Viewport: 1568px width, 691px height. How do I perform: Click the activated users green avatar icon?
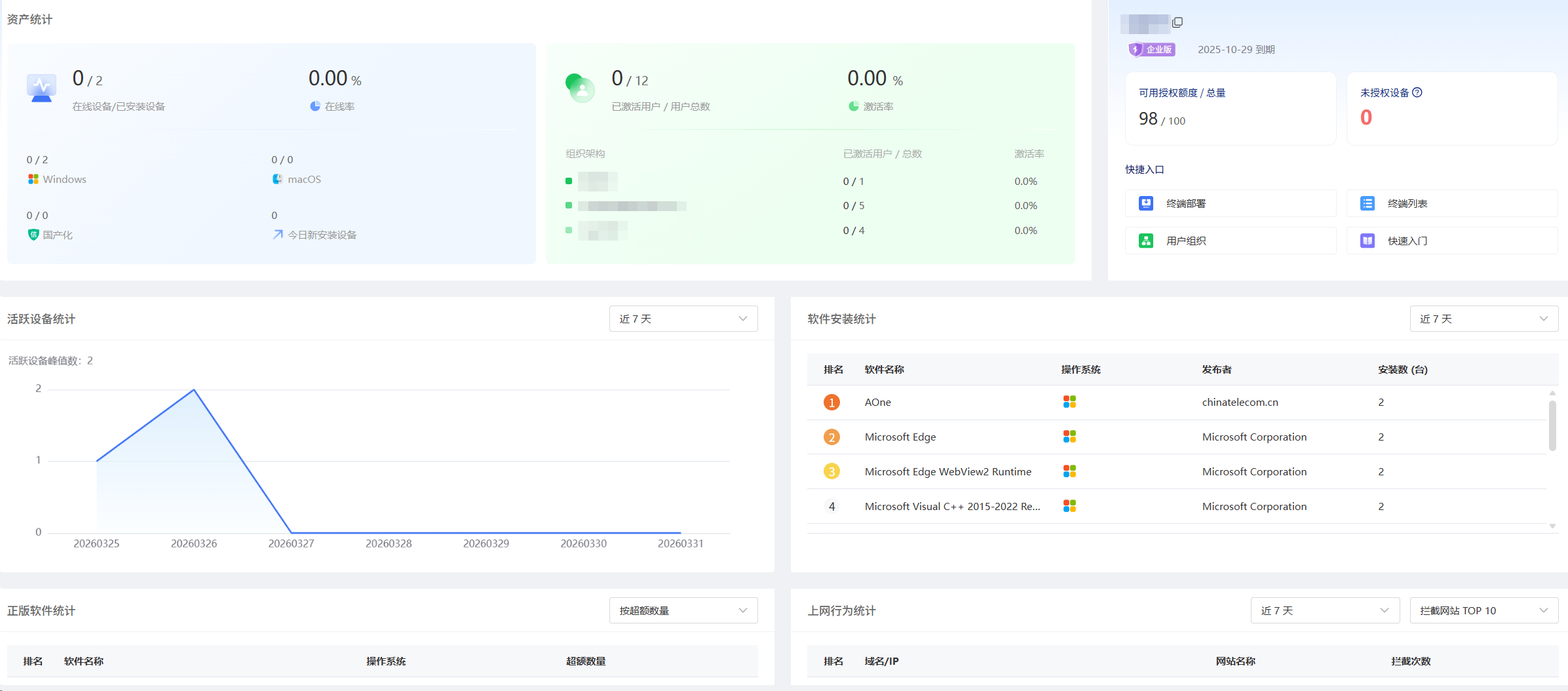click(x=580, y=88)
